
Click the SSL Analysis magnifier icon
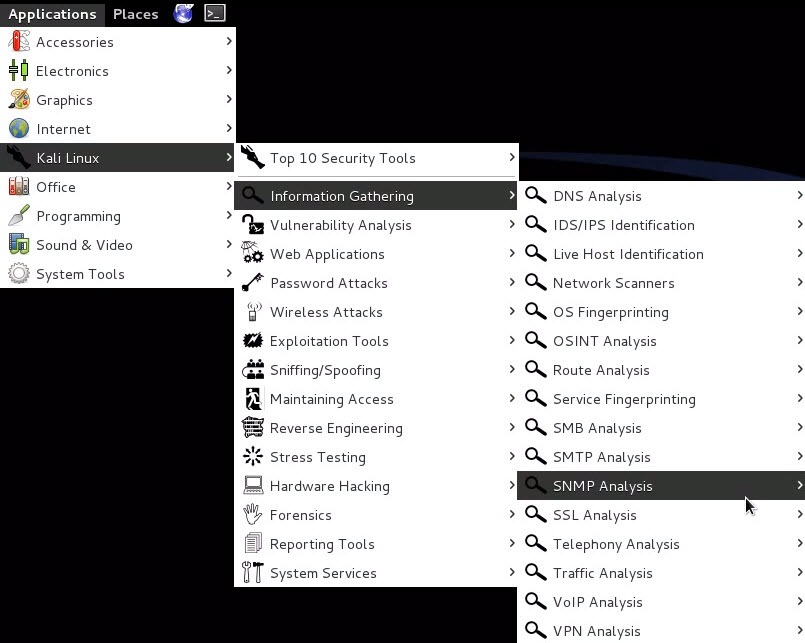point(535,514)
